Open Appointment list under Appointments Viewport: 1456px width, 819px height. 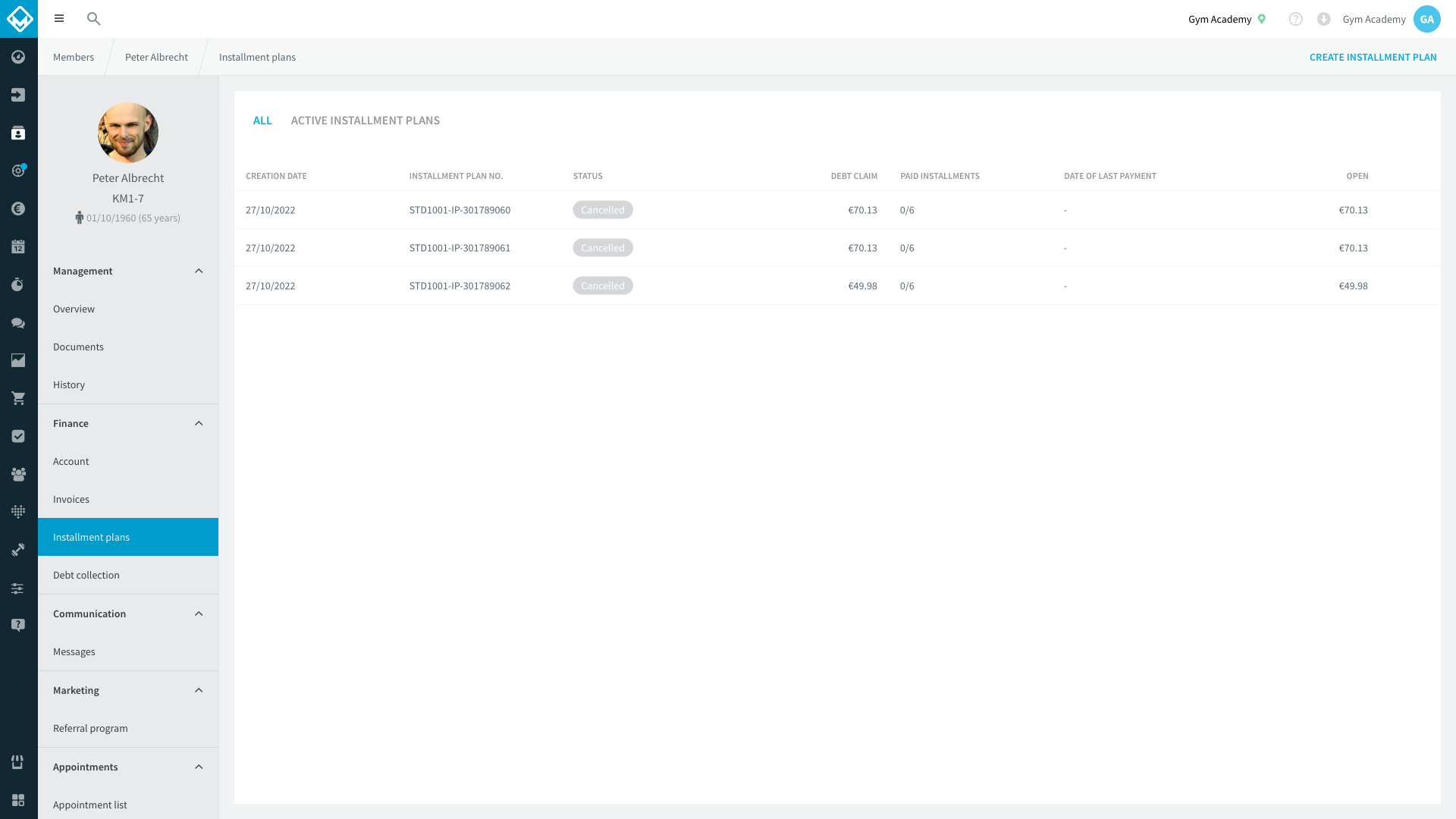point(128,805)
